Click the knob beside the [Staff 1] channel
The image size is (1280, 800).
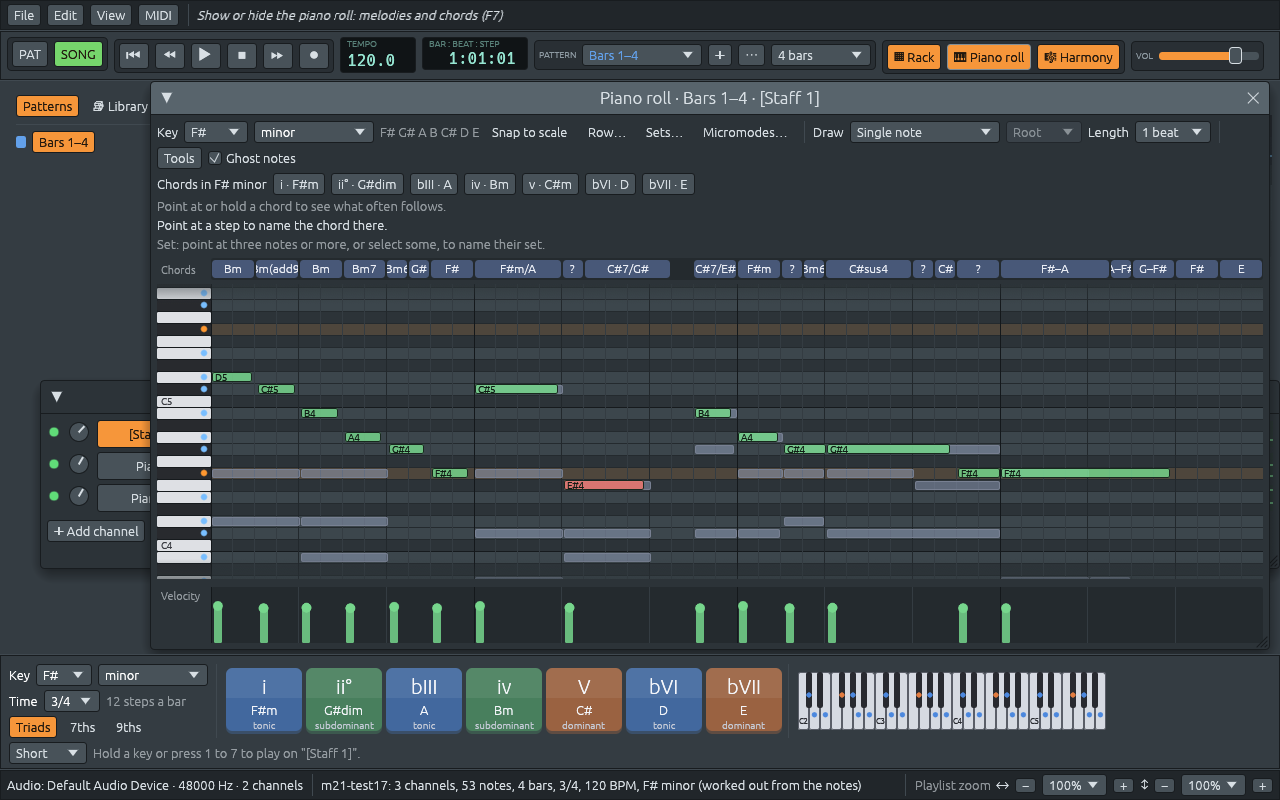click(79, 432)
